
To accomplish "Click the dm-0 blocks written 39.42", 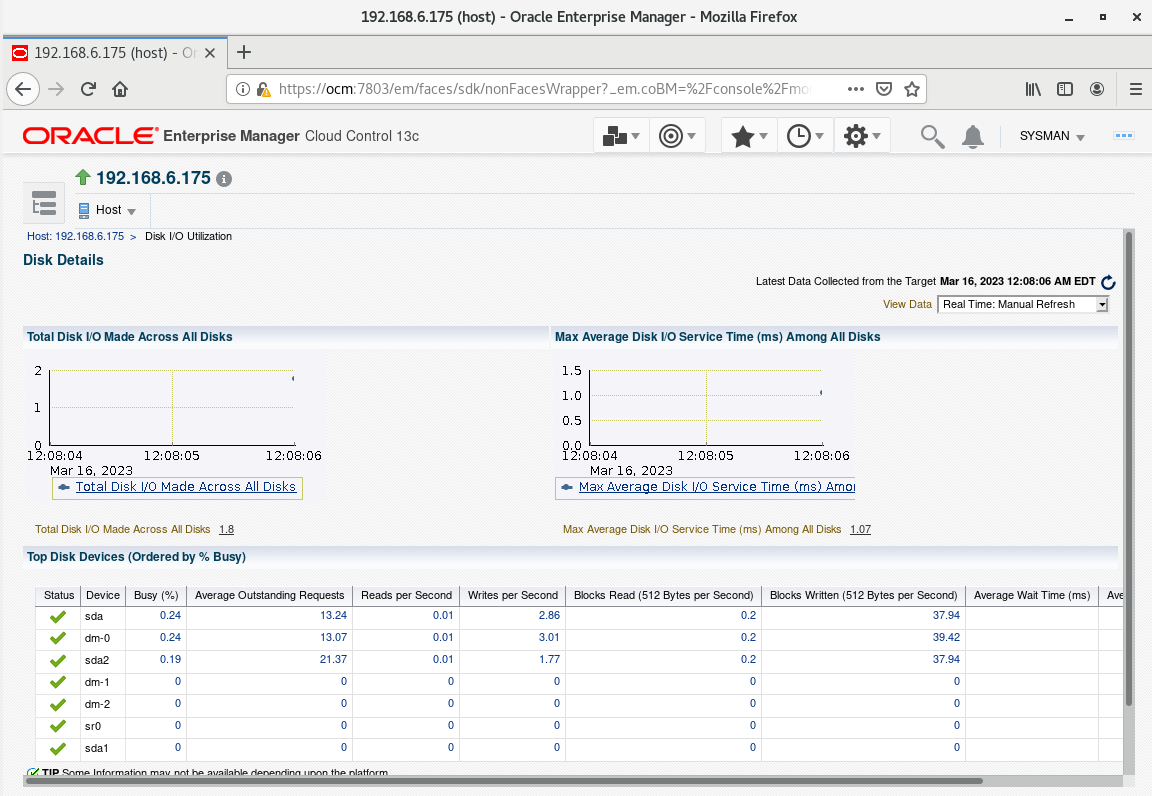I will pos(946,637).
